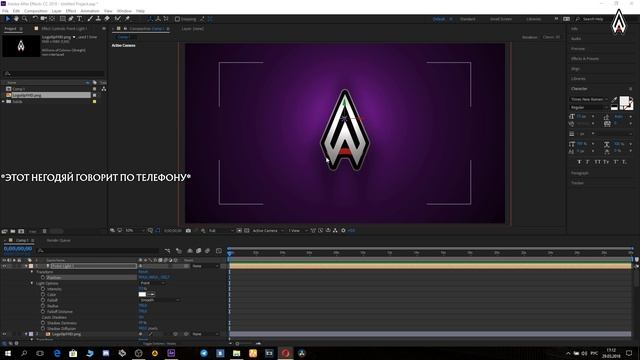The image size is (640, 360).
Task: Open light type dropdown showing Point
Action: tap(153, 283)
